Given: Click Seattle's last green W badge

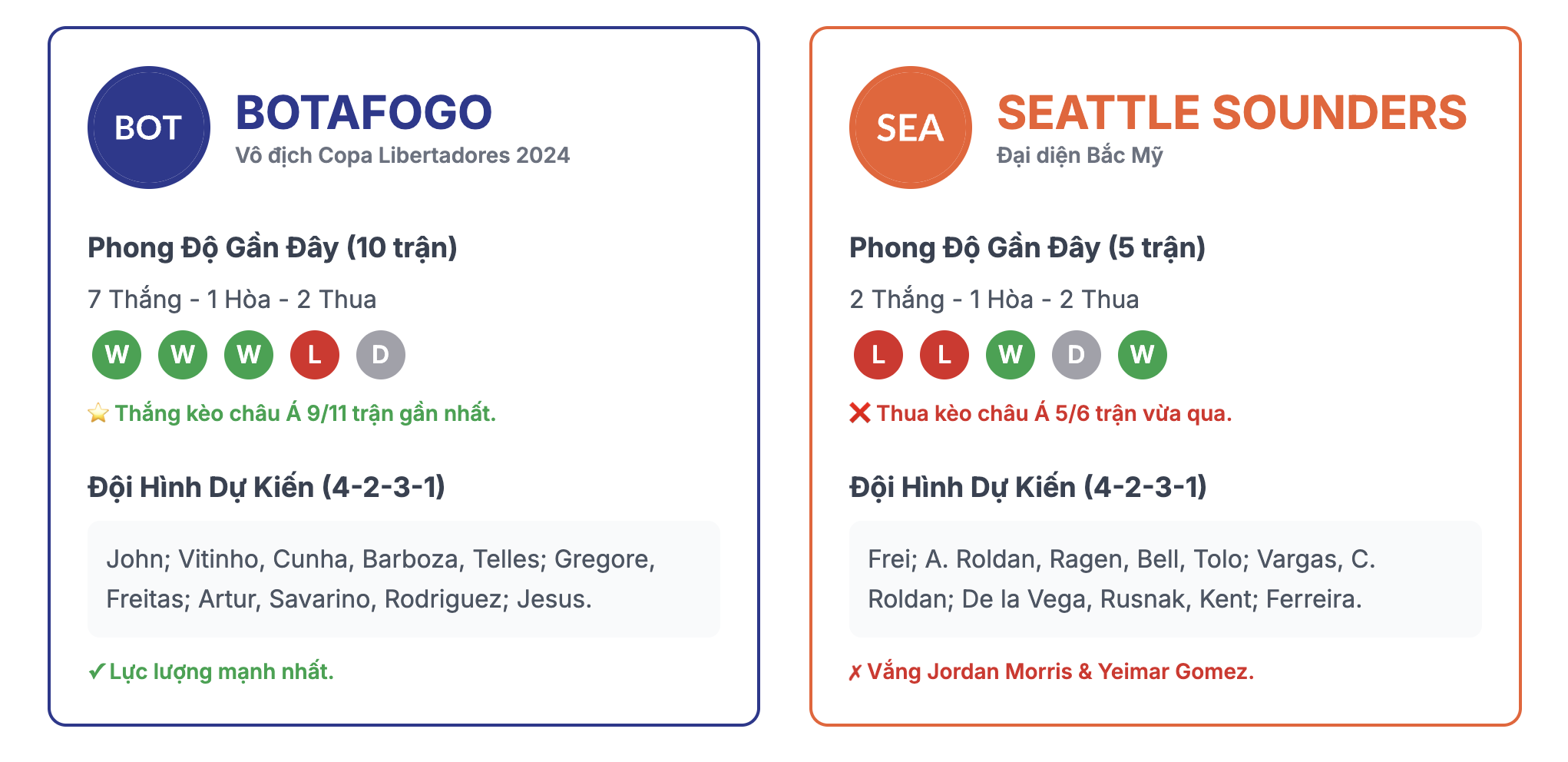Looking at the screenshot, I should point(1143,355).
